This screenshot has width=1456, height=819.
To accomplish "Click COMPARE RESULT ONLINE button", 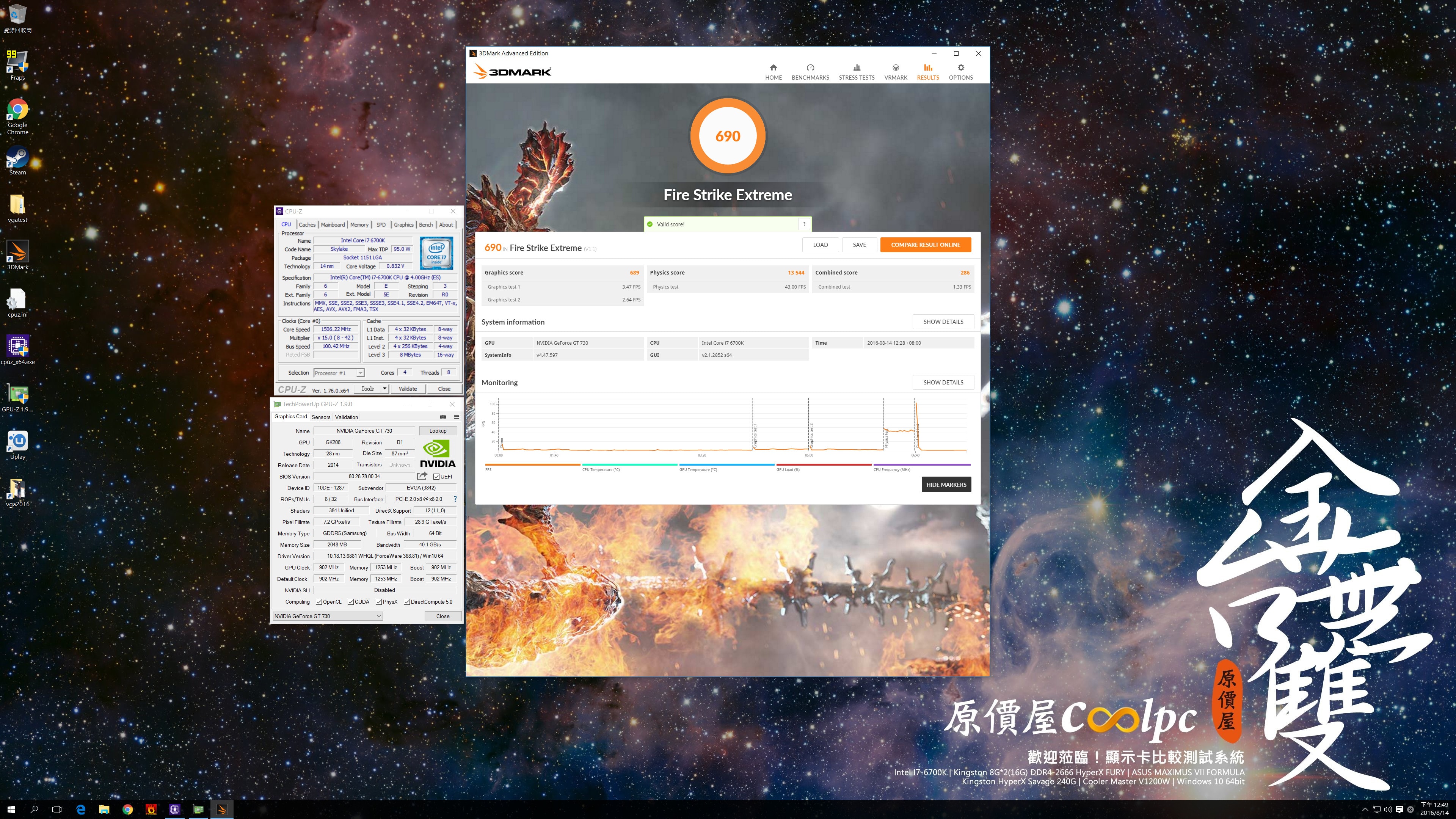I will pyautogui.click(x=925, y=245).
